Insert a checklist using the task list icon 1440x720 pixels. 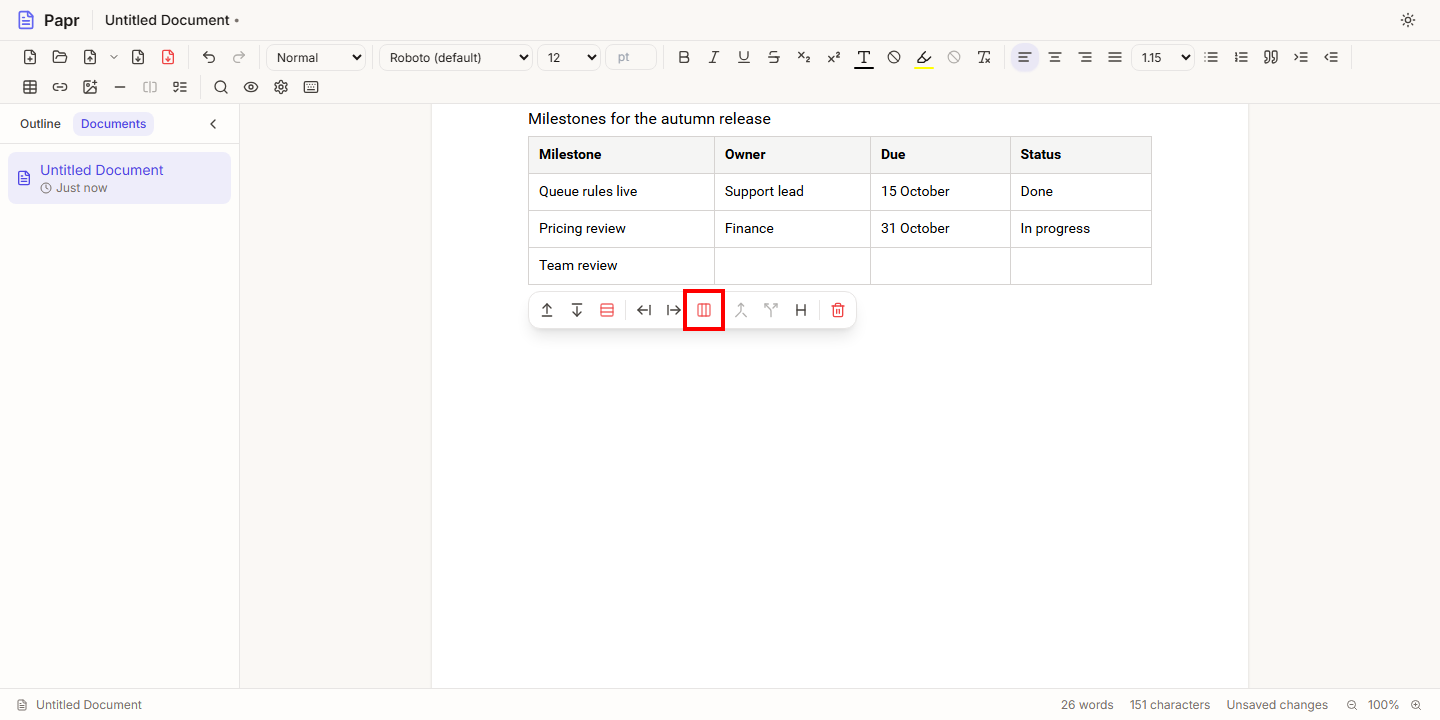tap(180, 87)
